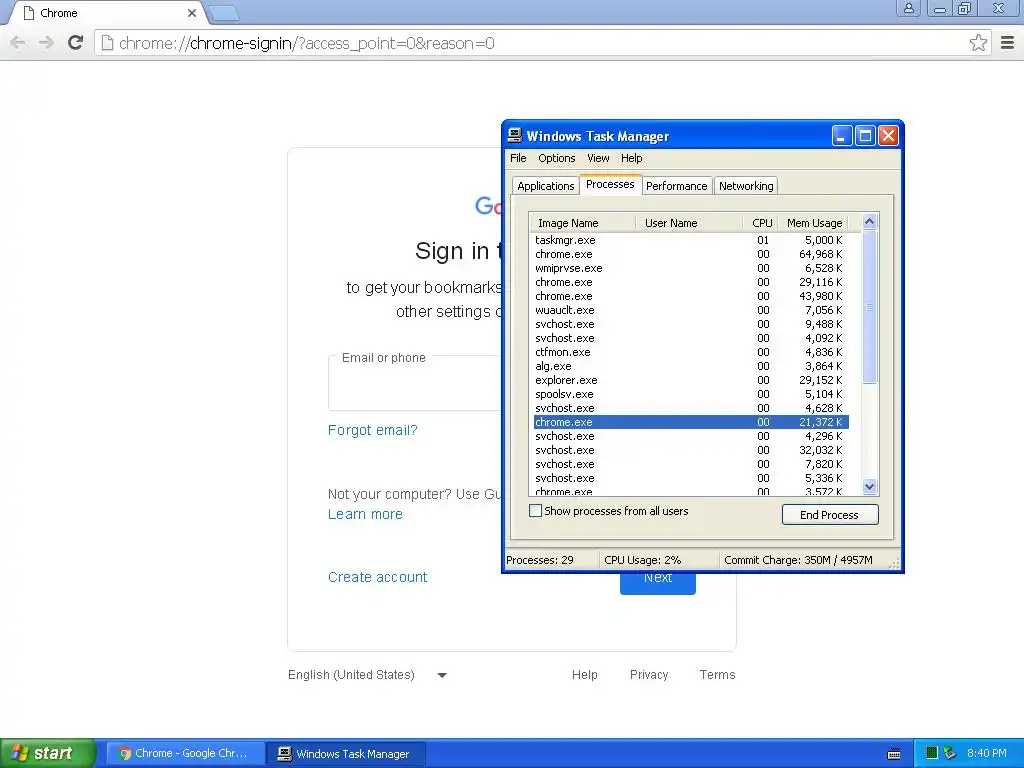Click the Chrome address bar URL

[x=307, y=43]
